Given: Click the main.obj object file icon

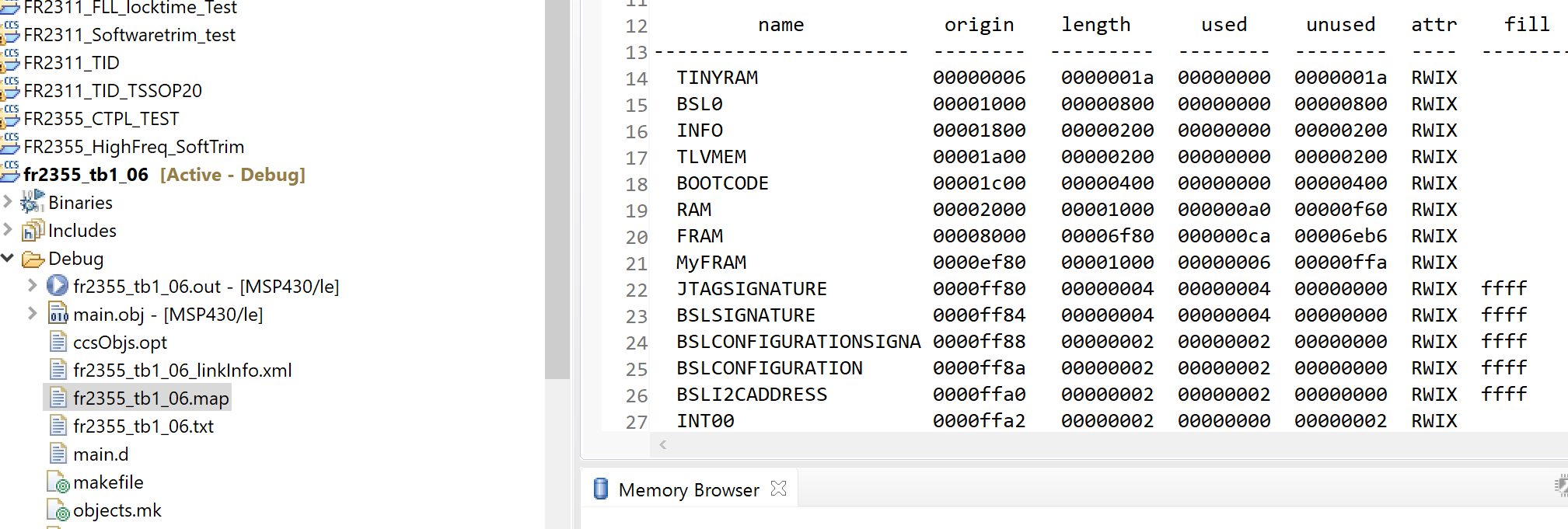Looking at the screenshot, I should click(x=57, y=315).
